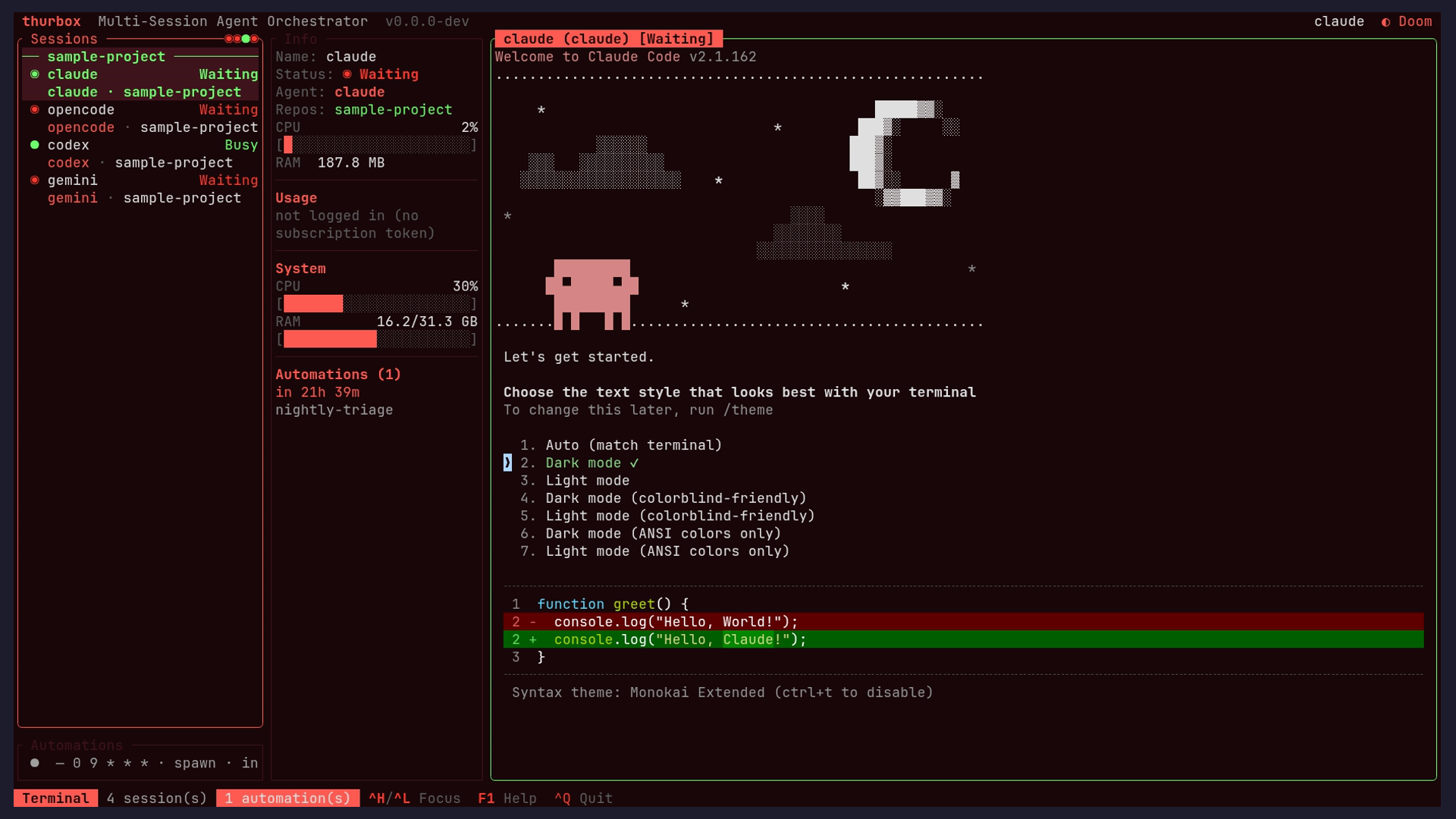Click the active session name claude in header

coord(1339,22)
